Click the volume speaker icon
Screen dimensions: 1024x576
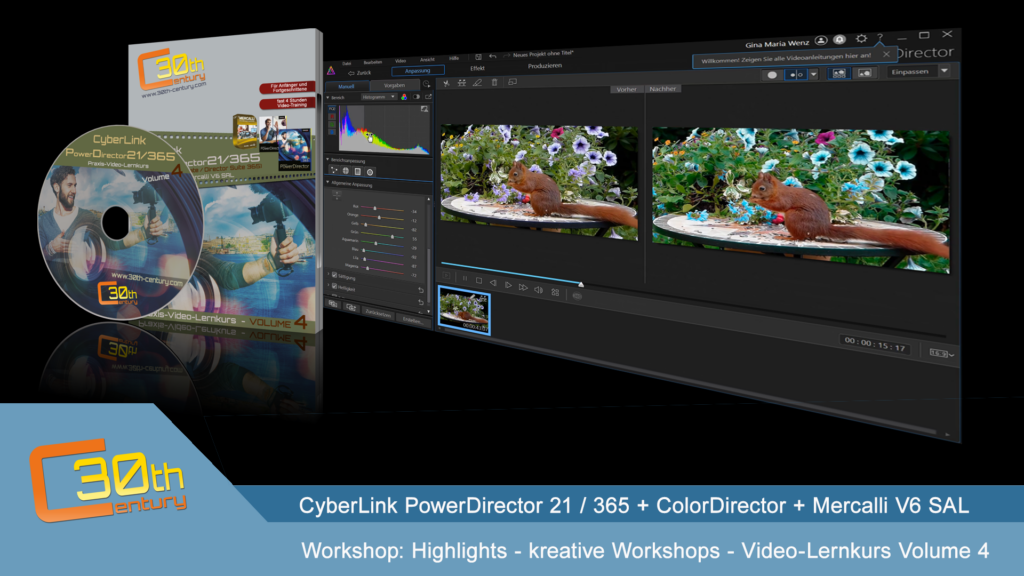point(539,289)
